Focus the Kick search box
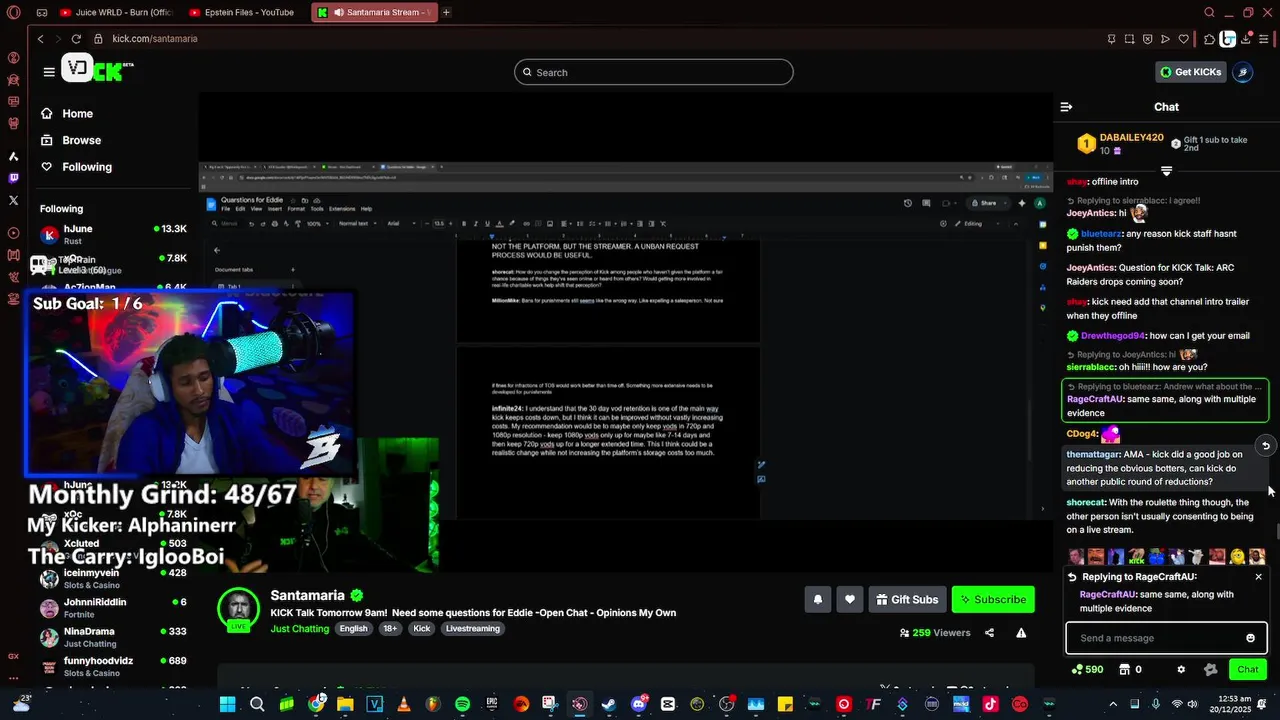The width and height of the screenshot is (1280, 720). 654,72
